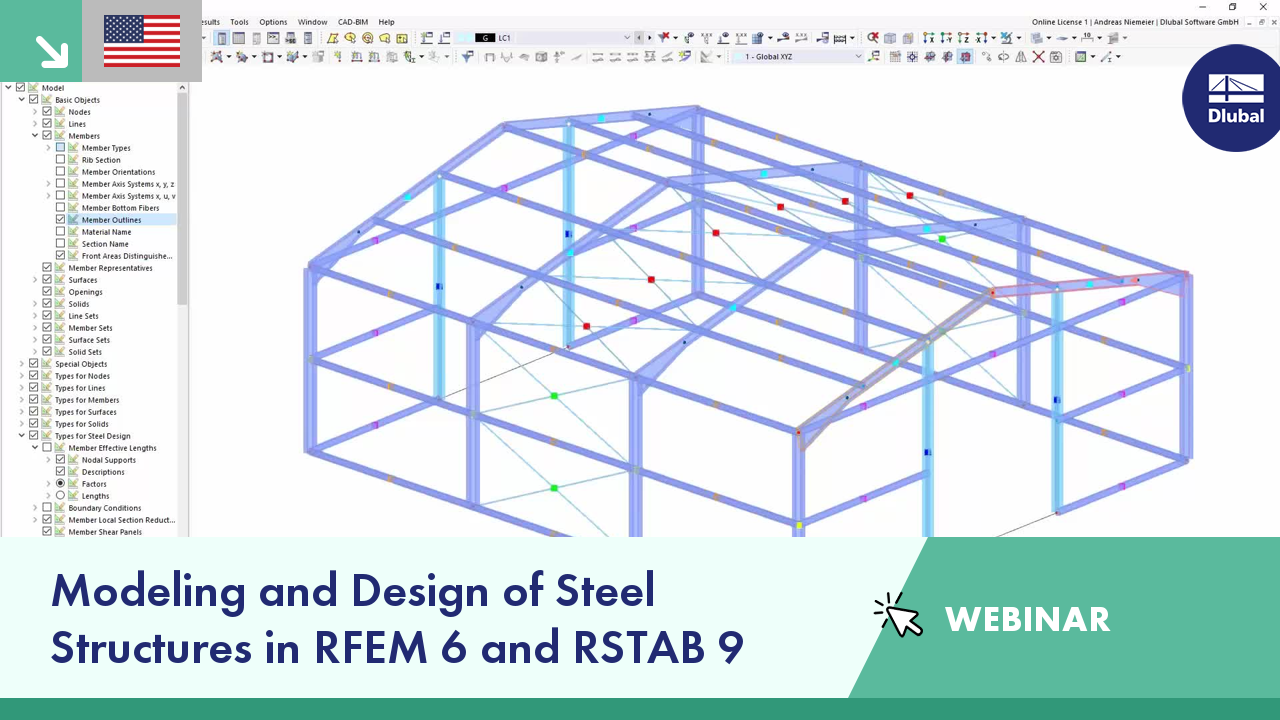1280x720 pixels.
Task: Click the red Delete All toolbar icon
Action: [x=1038, y=56]
